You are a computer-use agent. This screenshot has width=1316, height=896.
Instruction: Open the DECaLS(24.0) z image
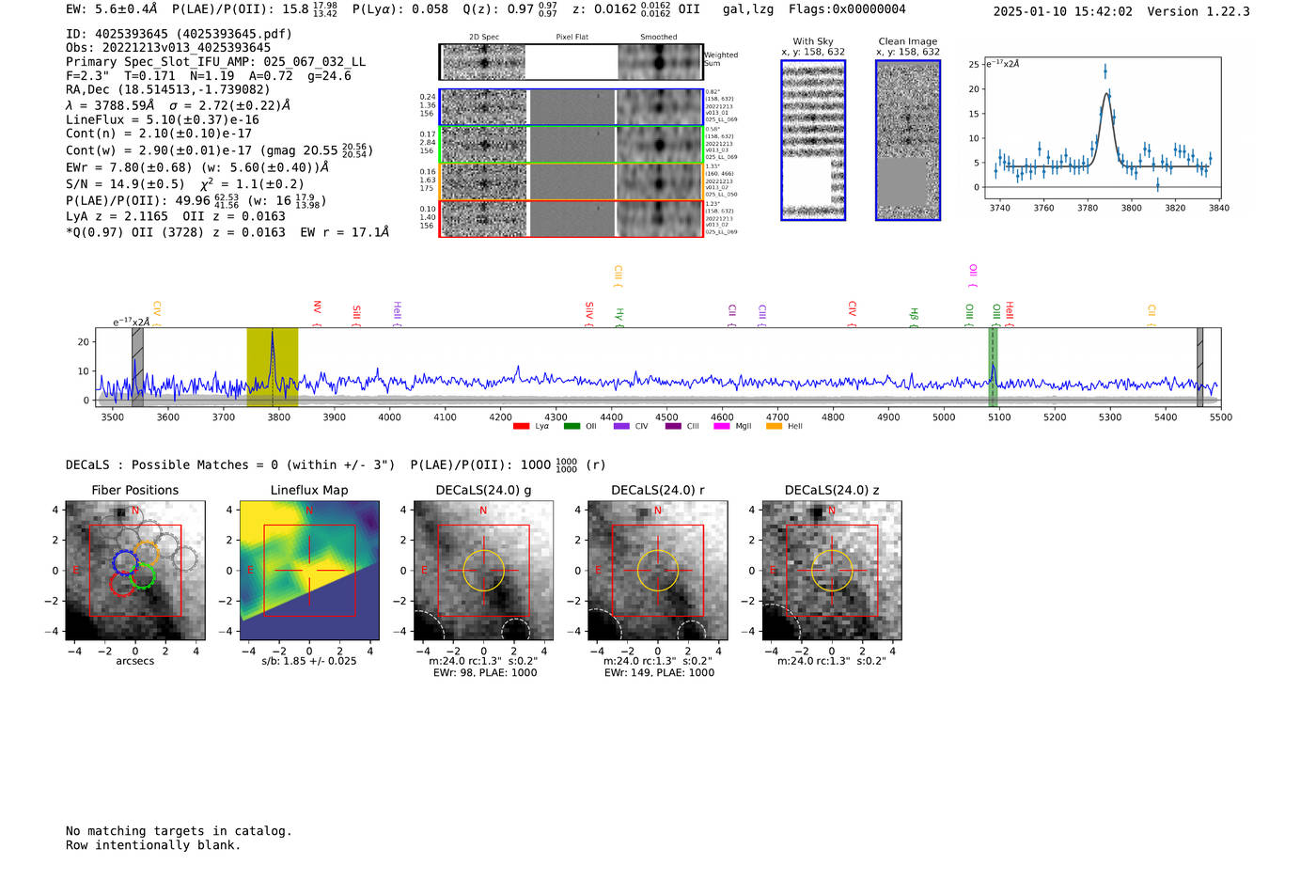(831, 571)
